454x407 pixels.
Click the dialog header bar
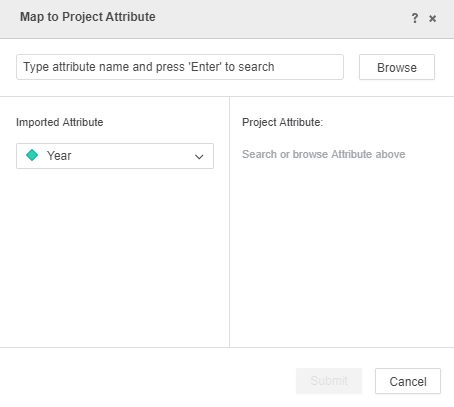click(x=227, y=19)
